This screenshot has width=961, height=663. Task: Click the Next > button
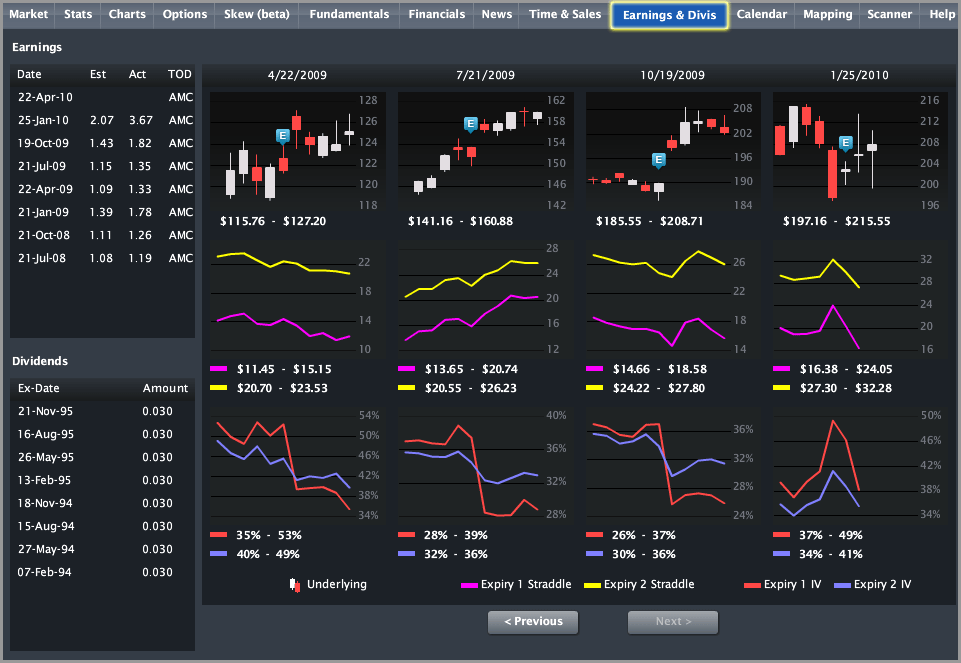click(673, 622)
